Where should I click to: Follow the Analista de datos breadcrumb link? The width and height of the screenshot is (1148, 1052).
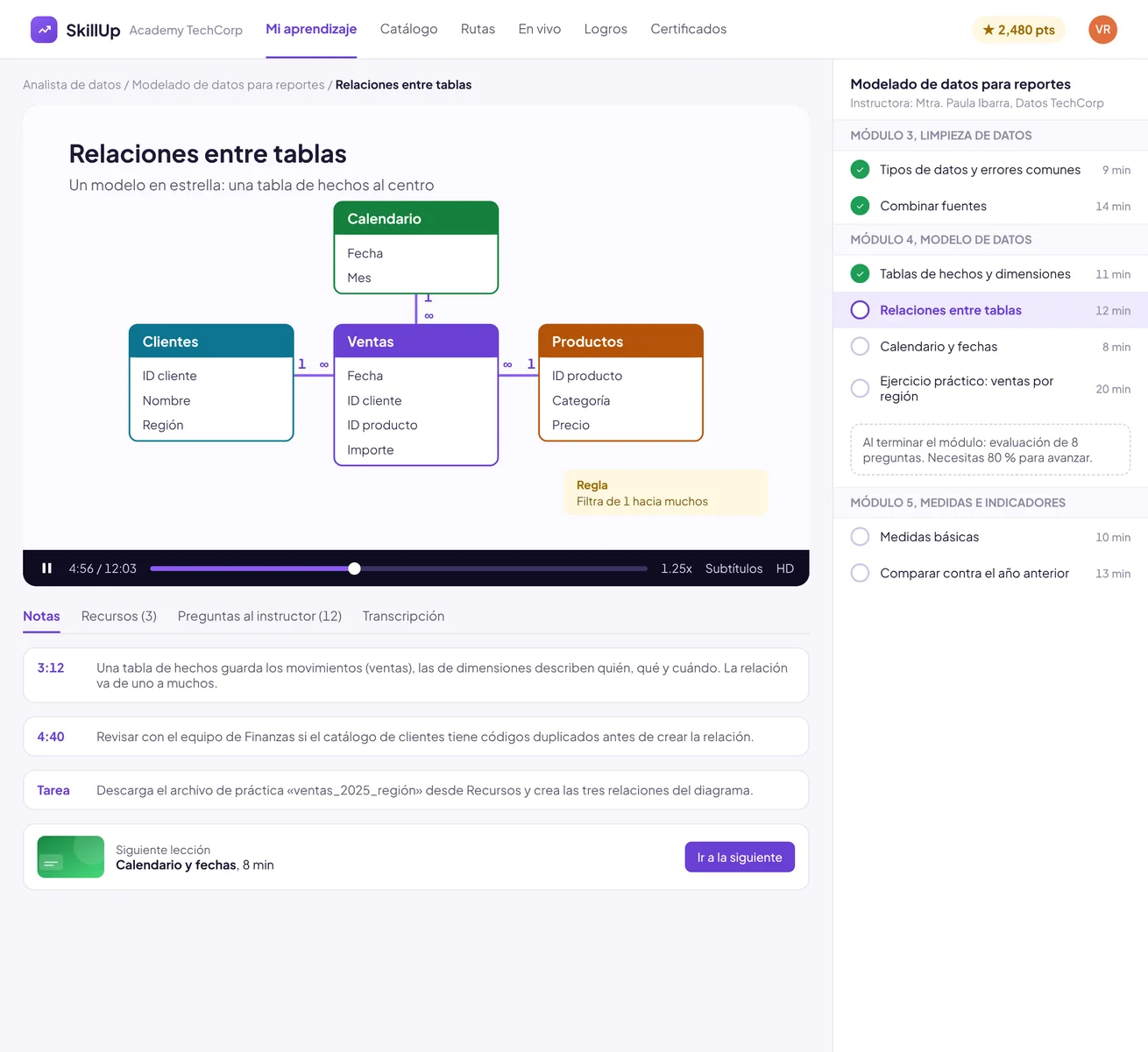[x=72, y=85]
